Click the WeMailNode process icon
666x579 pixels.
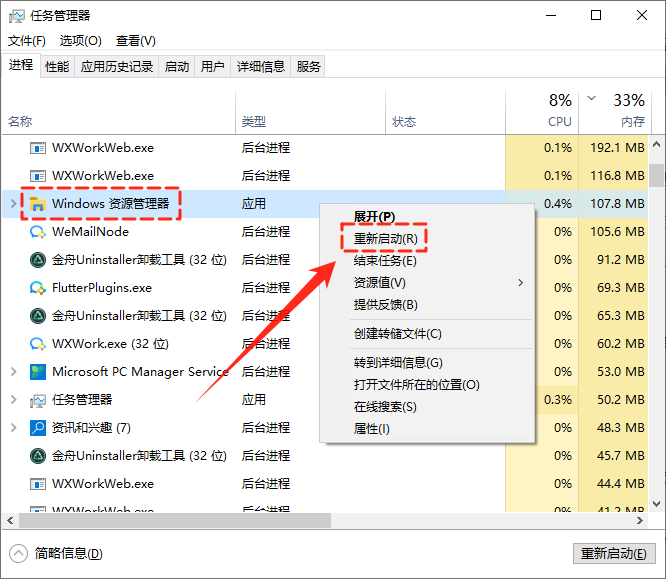click(x=38, y=232)
